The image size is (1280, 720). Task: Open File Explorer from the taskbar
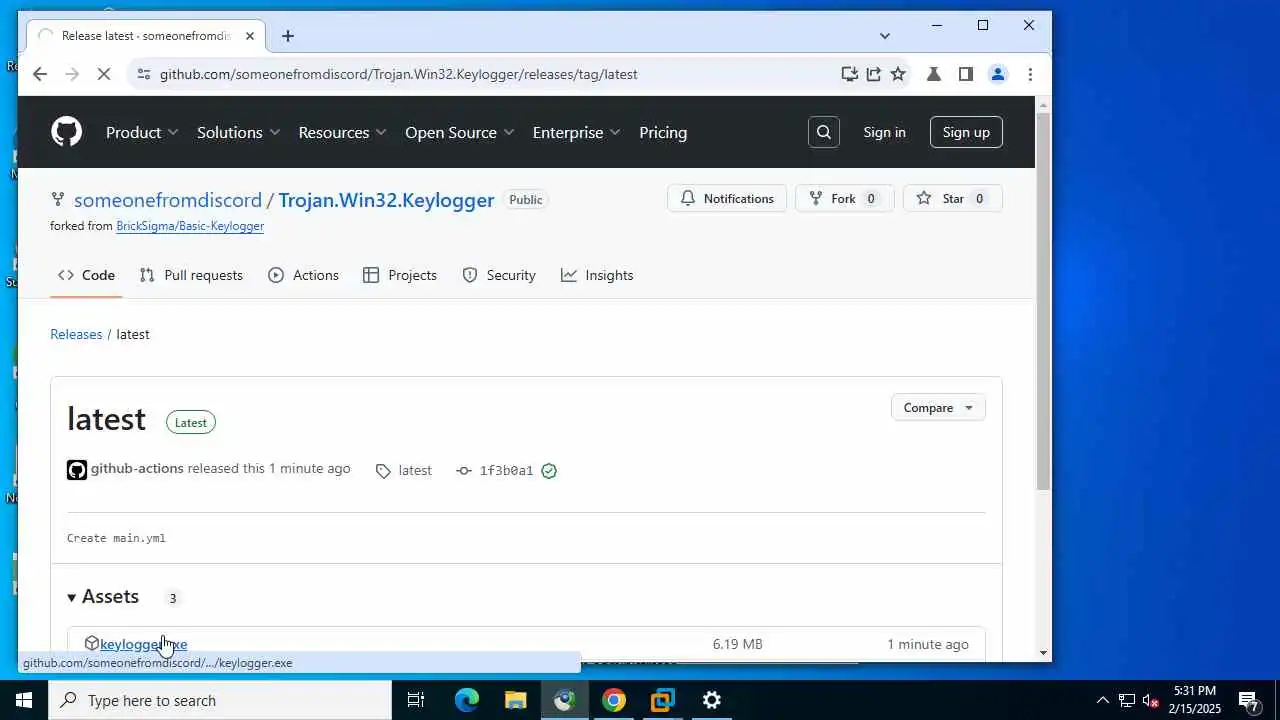click(x=515, y=700)
